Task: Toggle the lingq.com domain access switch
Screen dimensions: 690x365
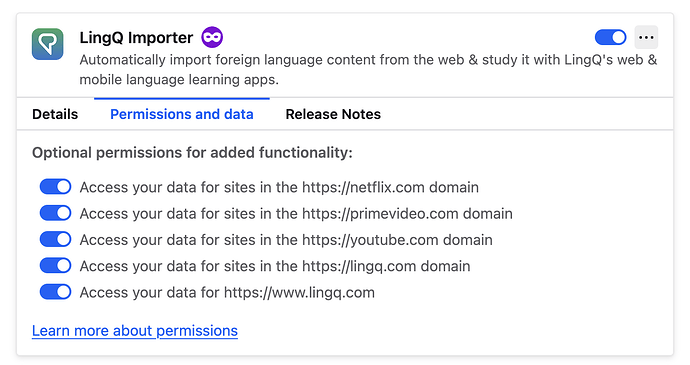Action: [x=55, y=265]
